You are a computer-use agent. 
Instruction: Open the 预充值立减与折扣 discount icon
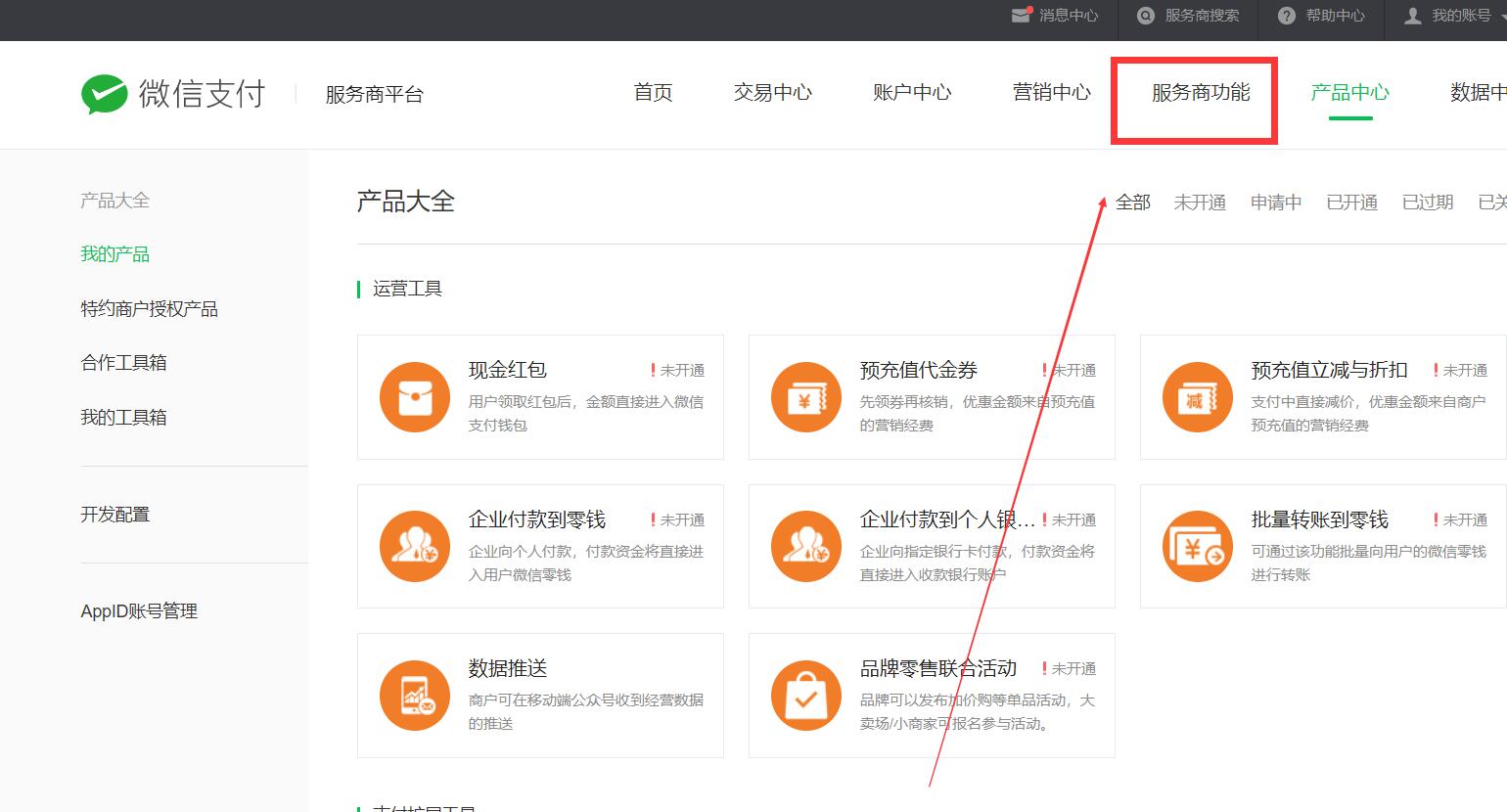pyautogui.click(x=1198, y=397)
